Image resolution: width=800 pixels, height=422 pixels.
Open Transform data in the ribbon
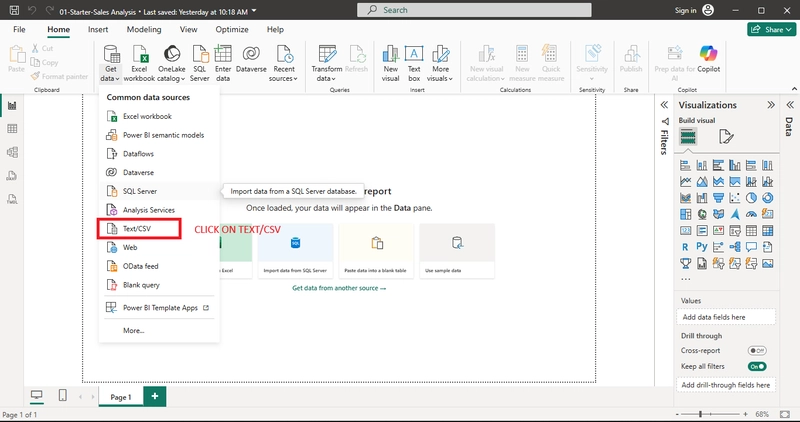(x=327, y=63)
